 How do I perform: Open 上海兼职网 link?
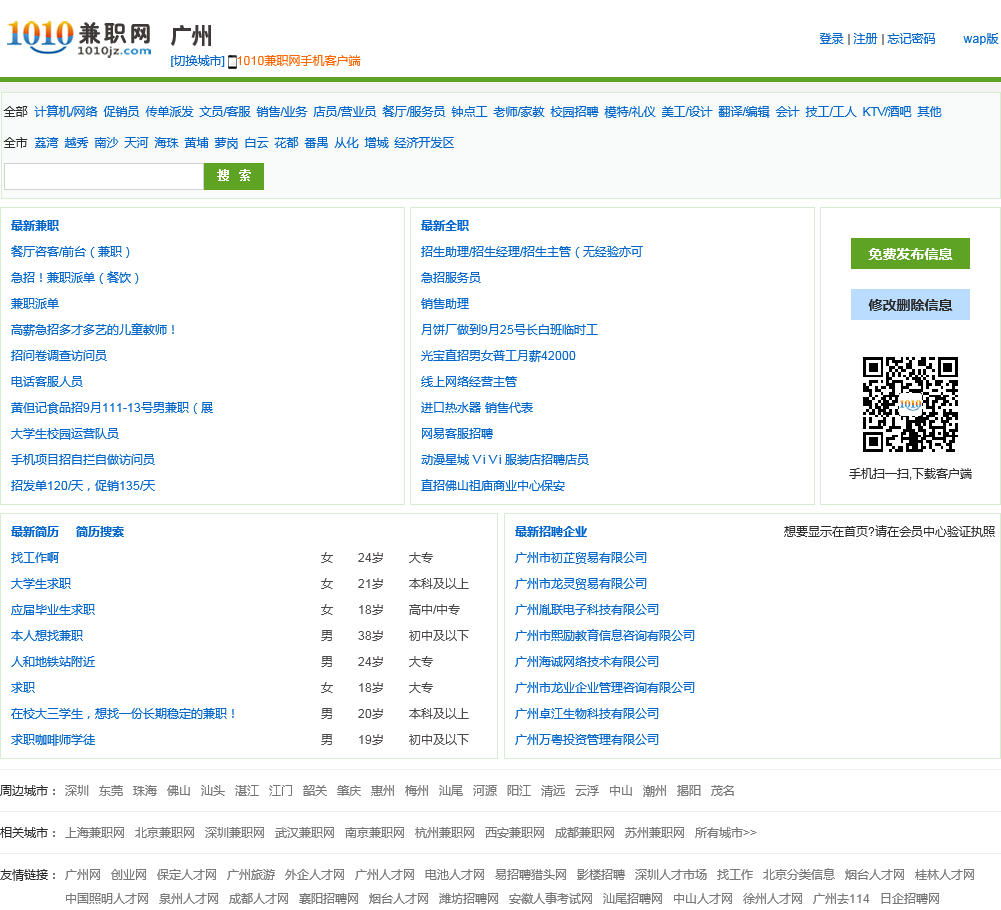94,833
